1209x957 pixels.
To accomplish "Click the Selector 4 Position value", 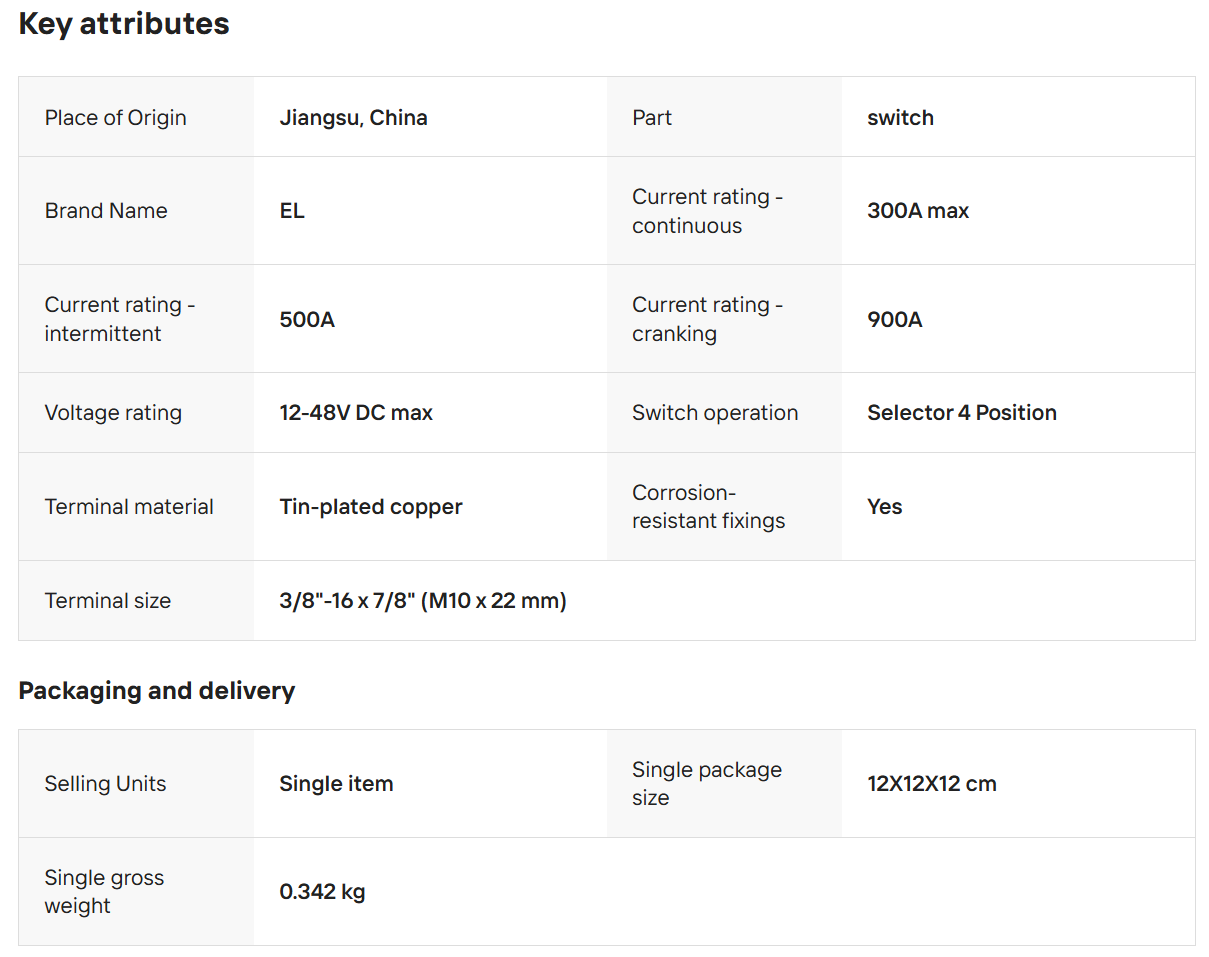I will point(961,413).
